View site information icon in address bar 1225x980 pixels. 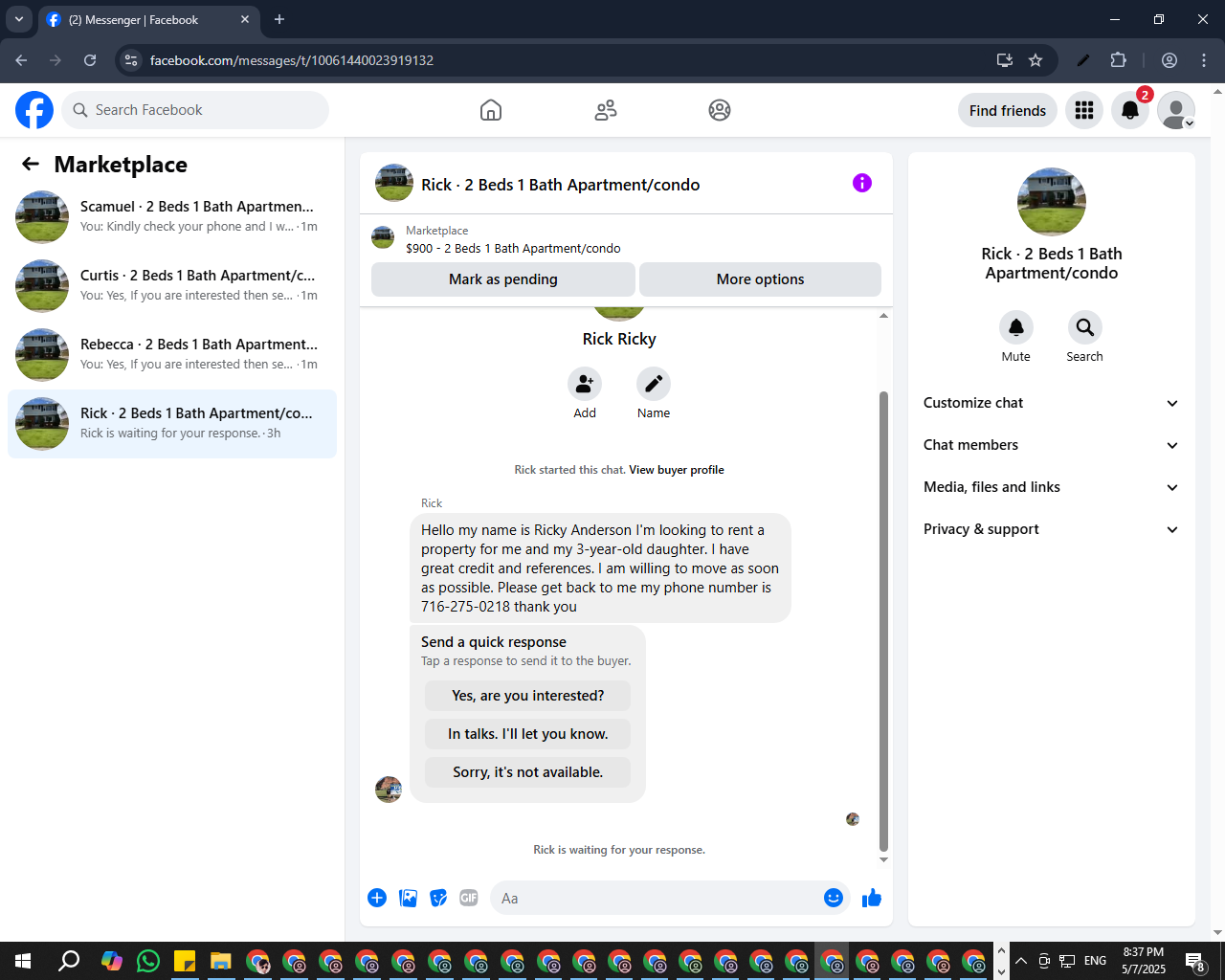click(131, 60)
